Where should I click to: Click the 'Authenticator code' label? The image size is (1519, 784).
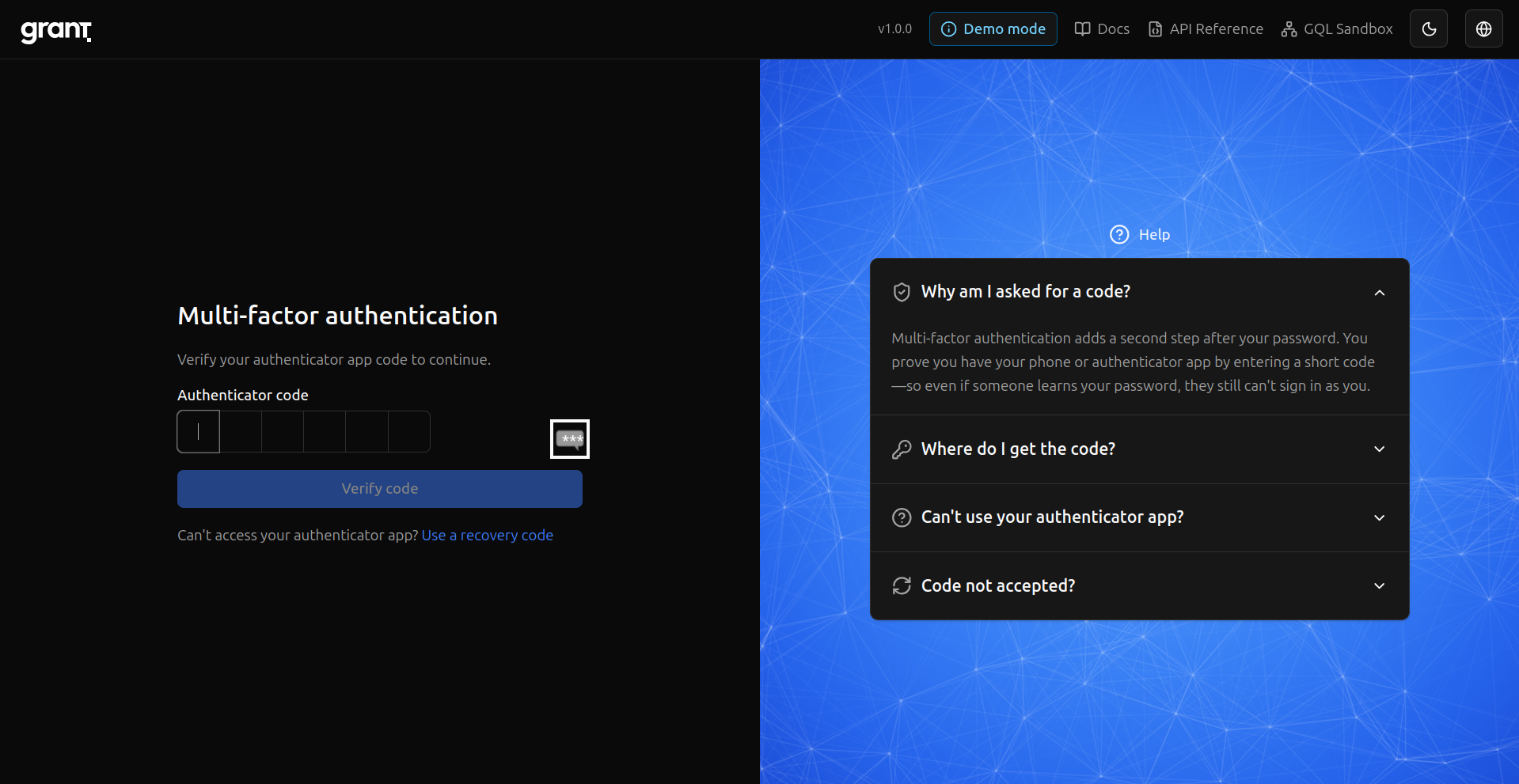tap(243, 395)
